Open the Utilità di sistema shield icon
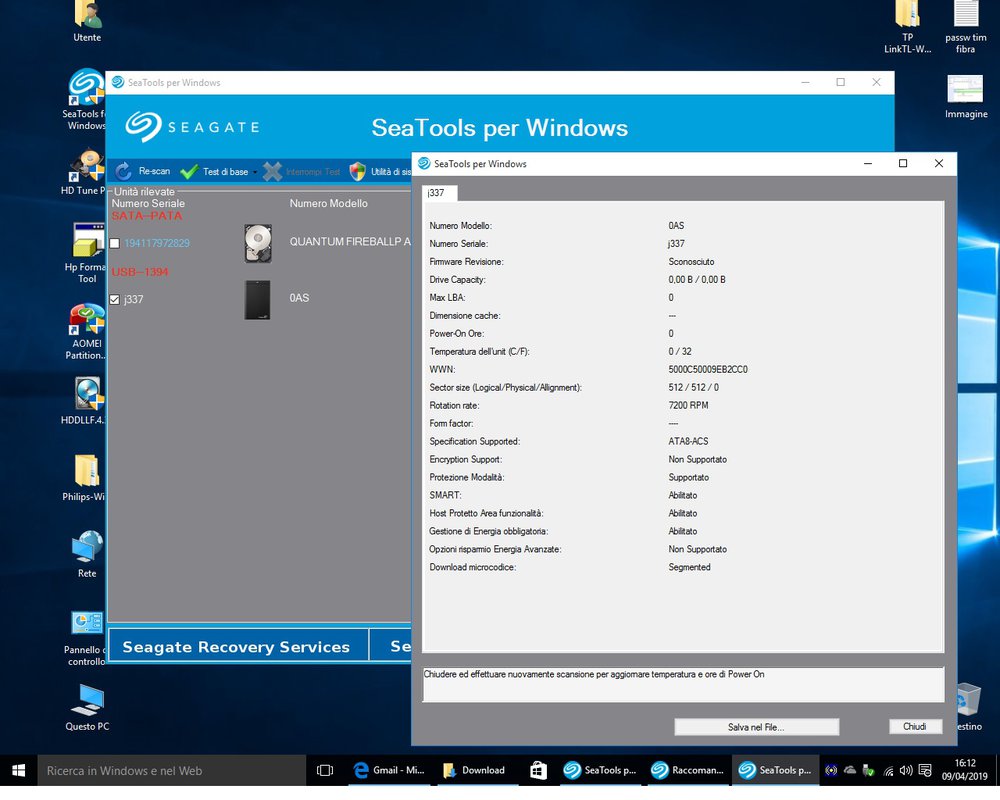The width and height of the screenshot is (1000, 800). (x=357, y=172)
